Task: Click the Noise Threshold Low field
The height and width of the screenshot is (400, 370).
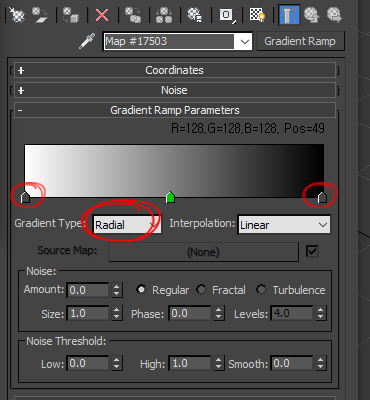Action: pos(88,363)
